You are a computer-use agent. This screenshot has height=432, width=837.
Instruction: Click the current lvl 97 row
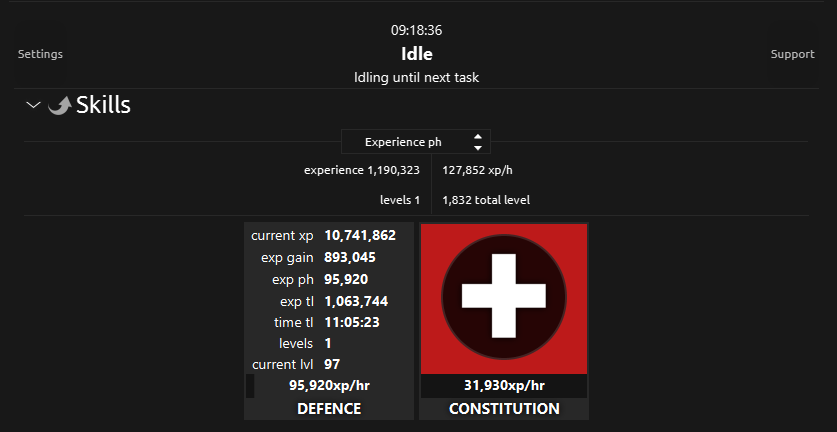(x=330, y=365)
